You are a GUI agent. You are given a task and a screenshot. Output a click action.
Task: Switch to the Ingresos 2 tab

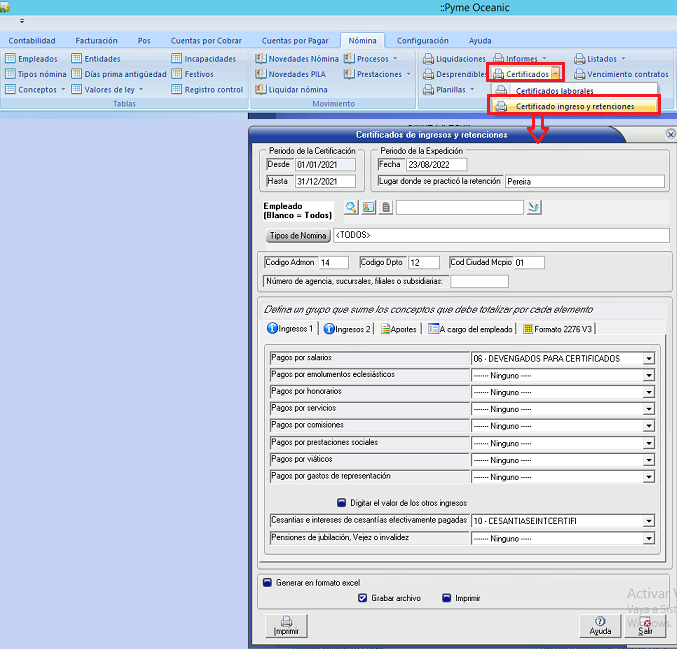tap(347, 329)
